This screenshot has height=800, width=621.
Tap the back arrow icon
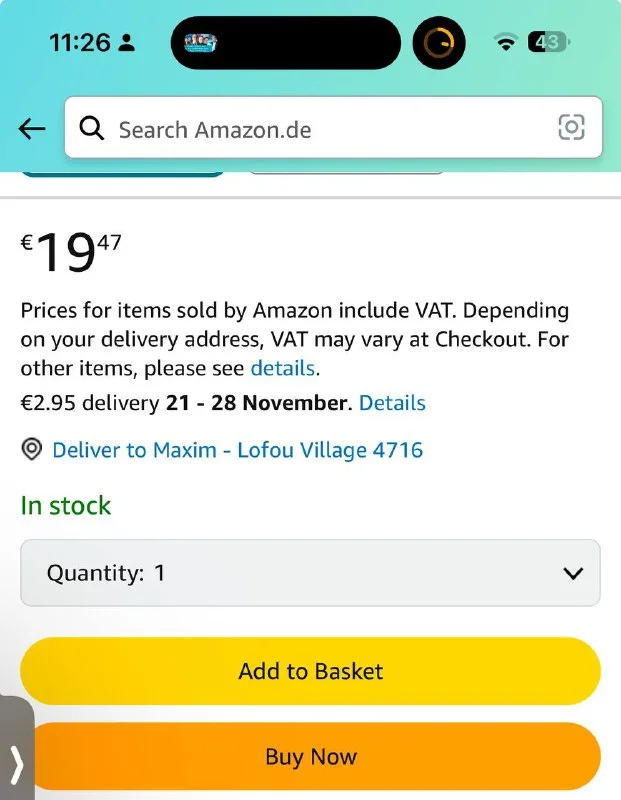32,129
